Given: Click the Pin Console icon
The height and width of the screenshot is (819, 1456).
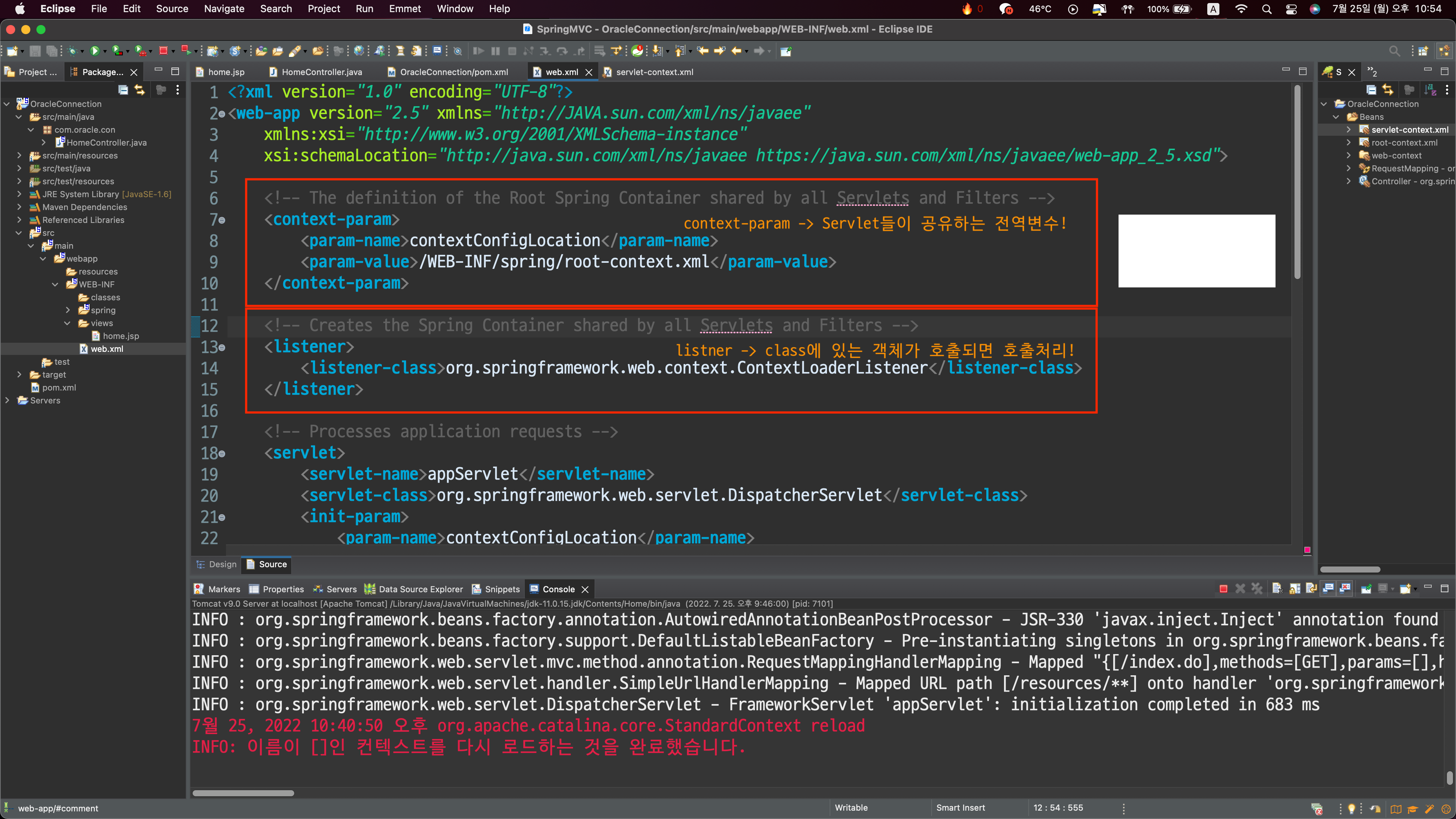Looking at the screenshot, I should click(x=1366, y=589).
